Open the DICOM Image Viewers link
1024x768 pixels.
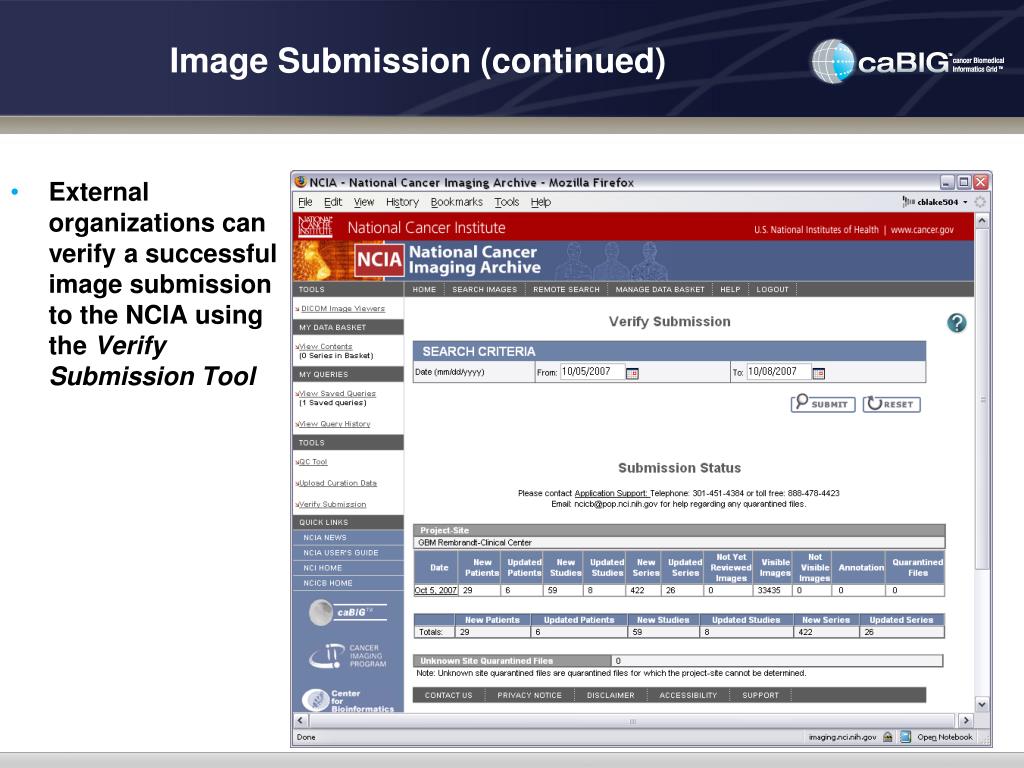click(x=343, y=308)
